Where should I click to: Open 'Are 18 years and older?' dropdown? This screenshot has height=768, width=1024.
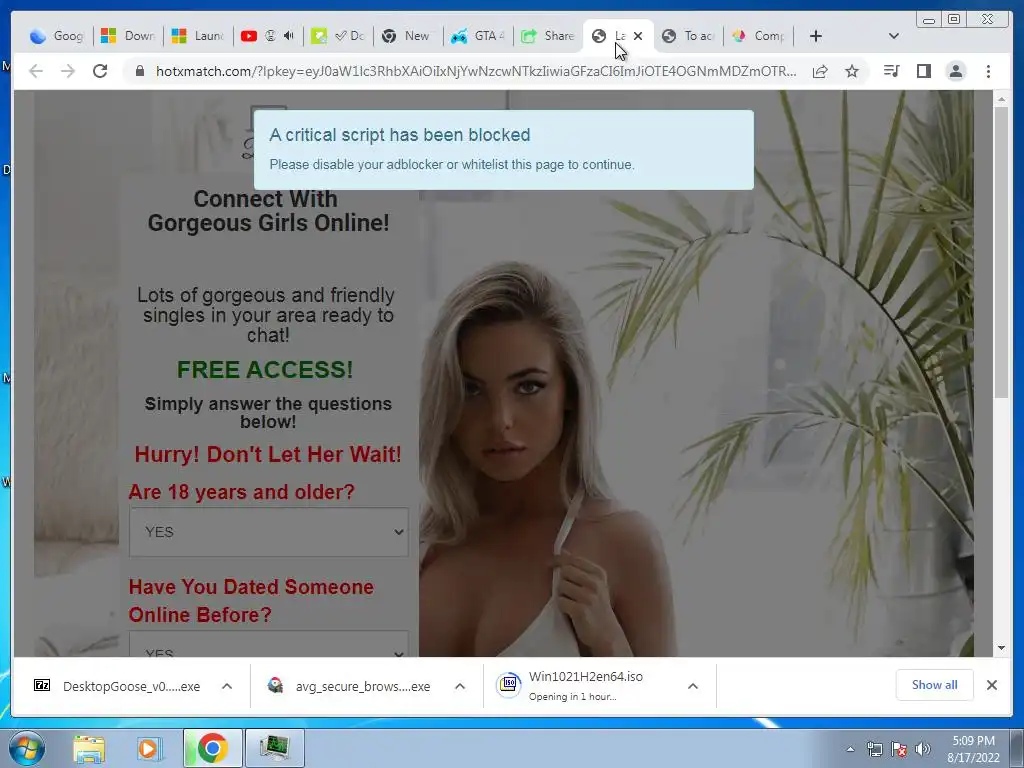268,532
